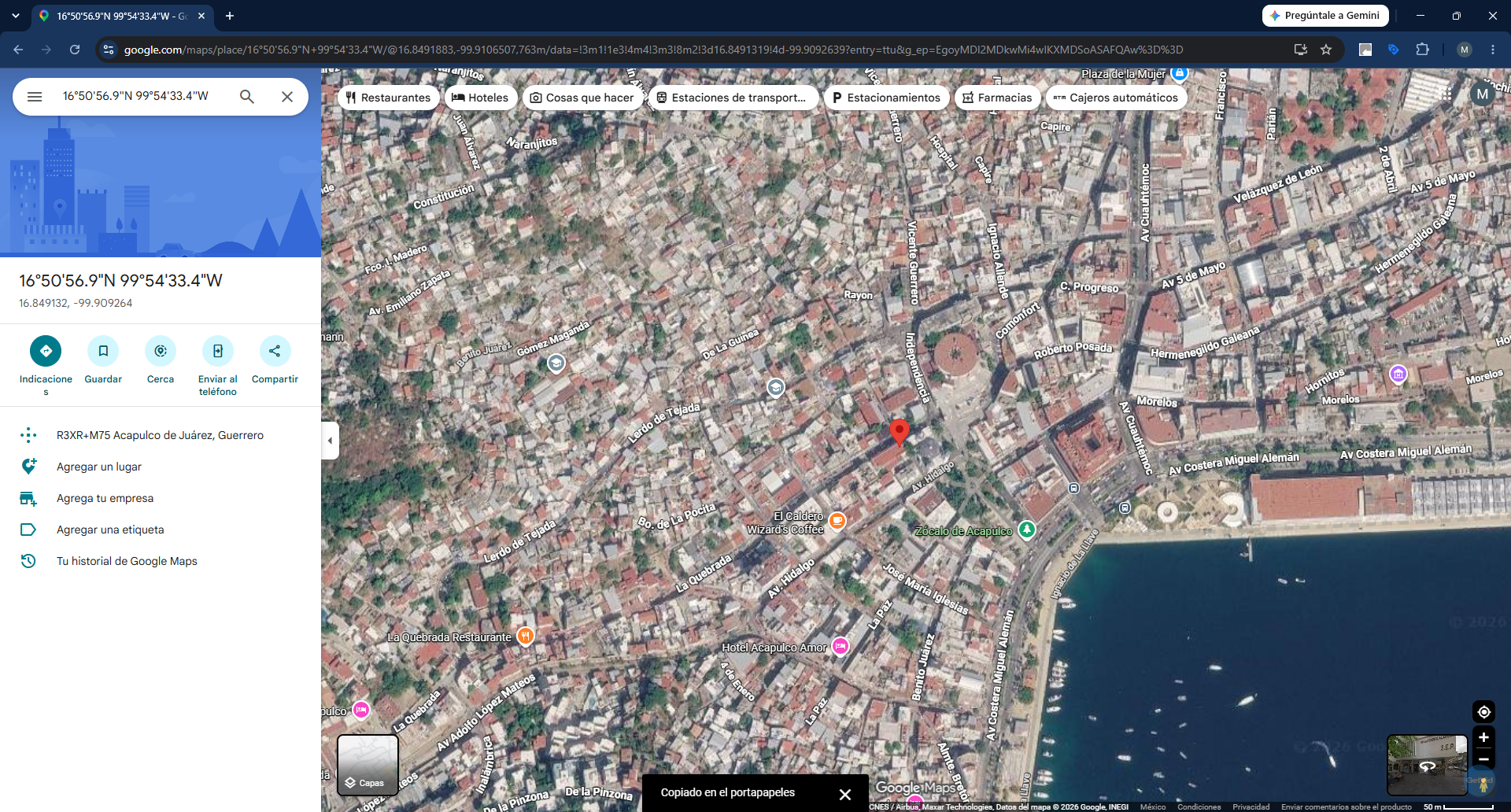Open the Street View thumbnail
Image resolution: width=1511 pixels, height=812 pixels.
click(1427, 765)
